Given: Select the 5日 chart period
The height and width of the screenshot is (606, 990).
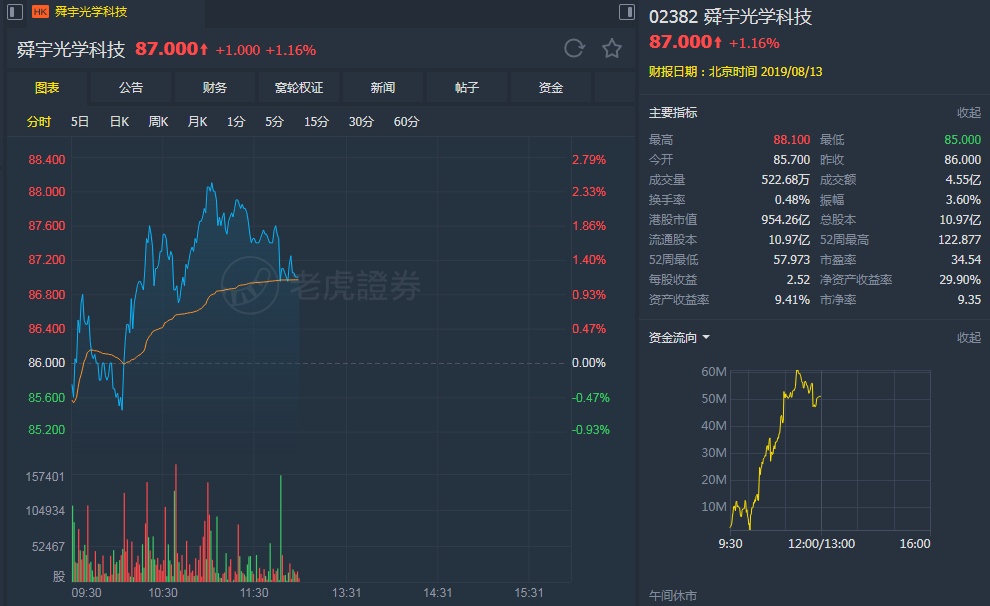Looking at the screenshot, I should point(80,122).
